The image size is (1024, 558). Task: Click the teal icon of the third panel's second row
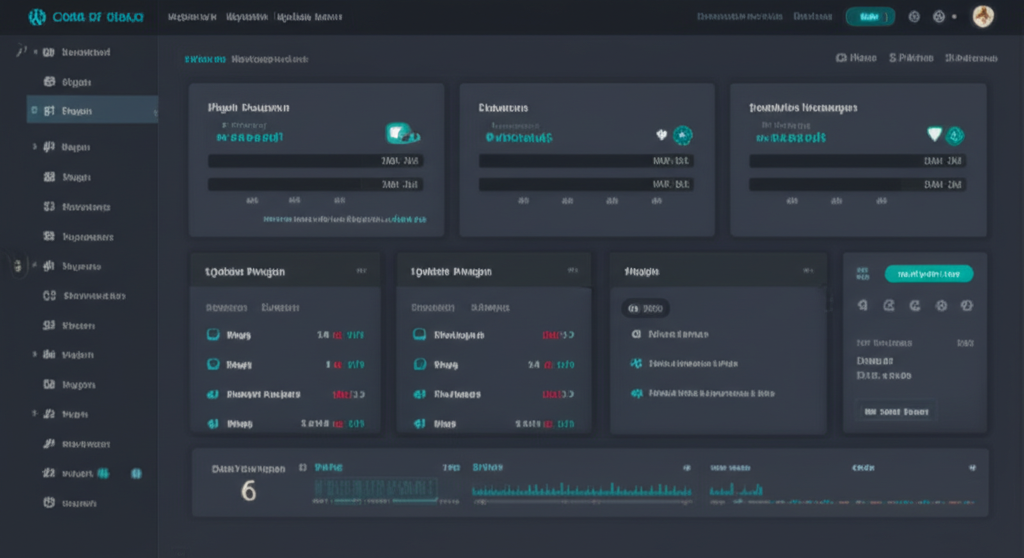(x=636, y=363)
